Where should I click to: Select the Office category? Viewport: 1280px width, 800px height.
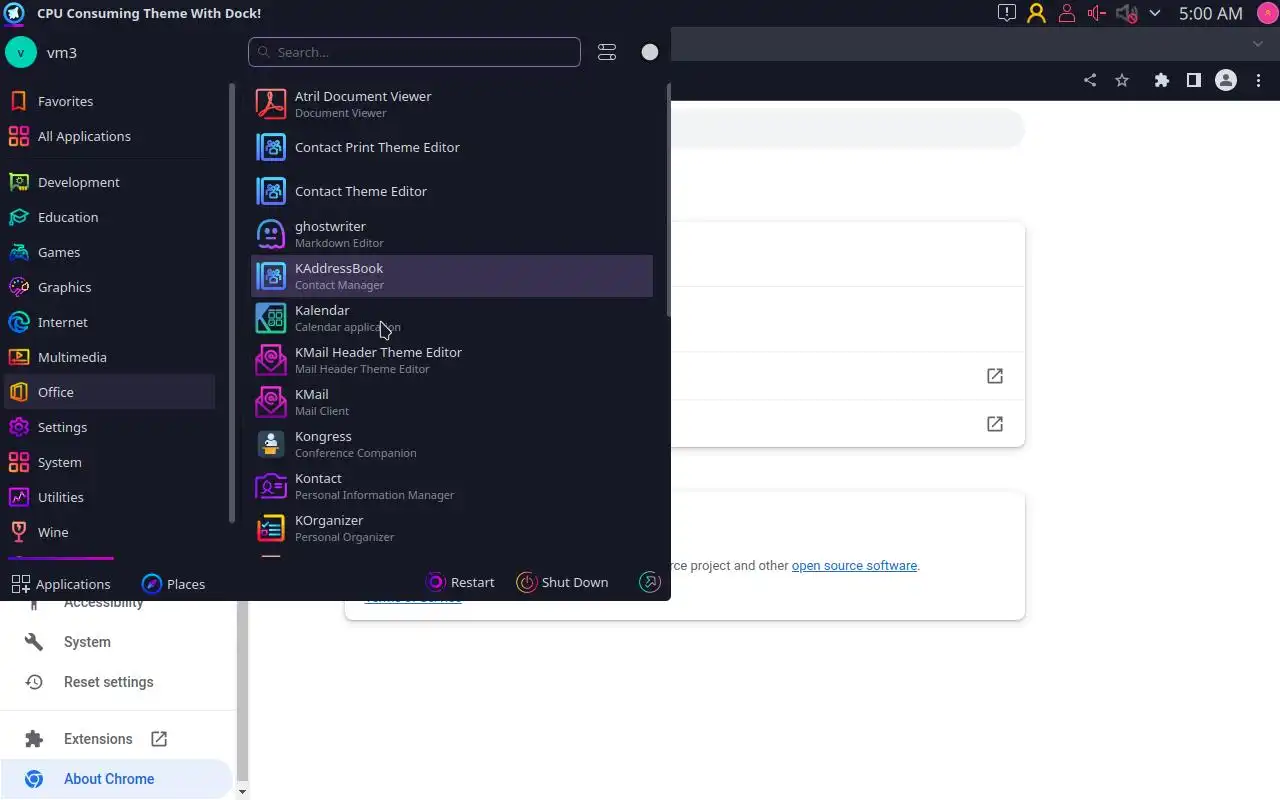point(110,392)
